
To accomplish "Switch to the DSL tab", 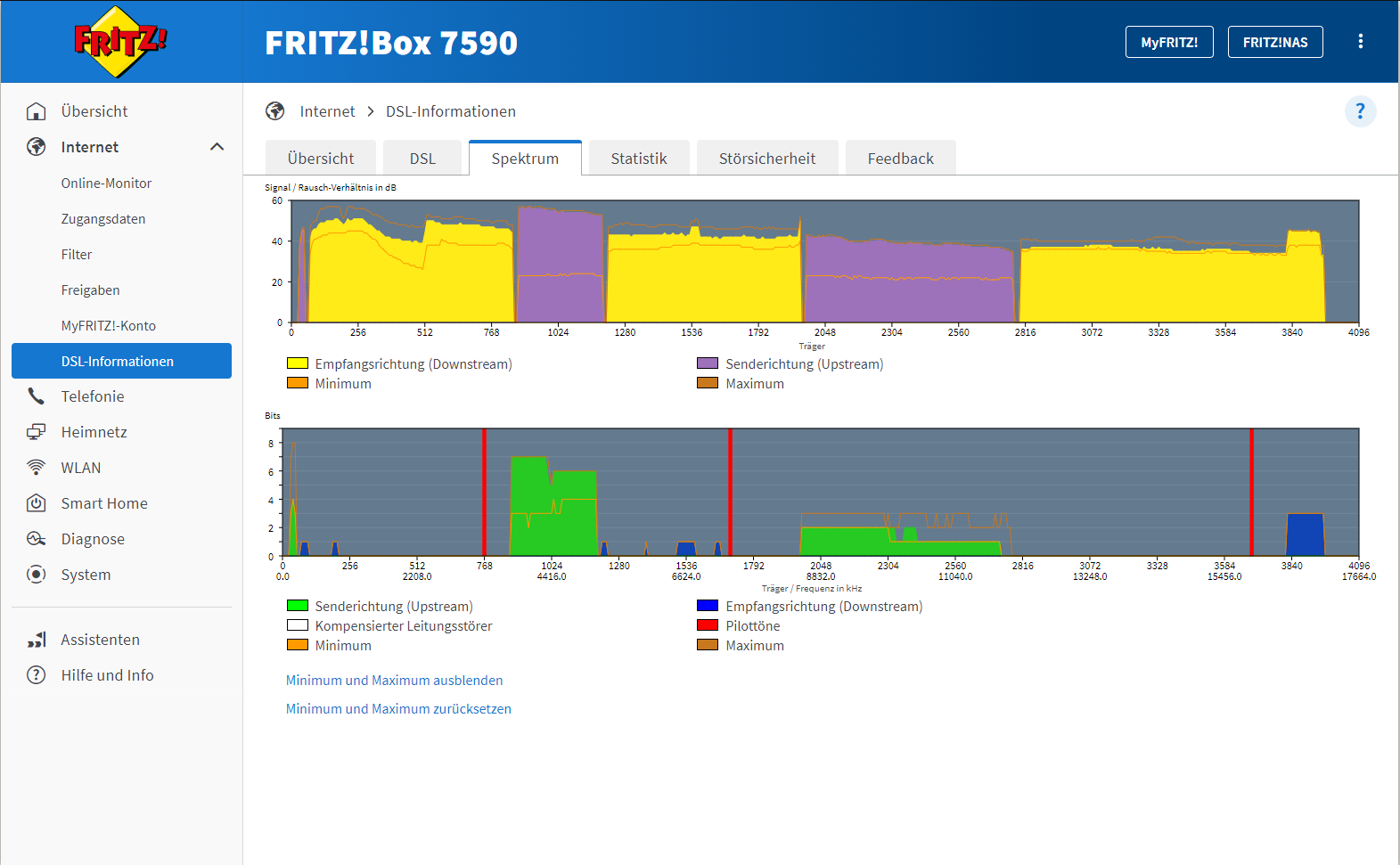I will coord(422,159).
